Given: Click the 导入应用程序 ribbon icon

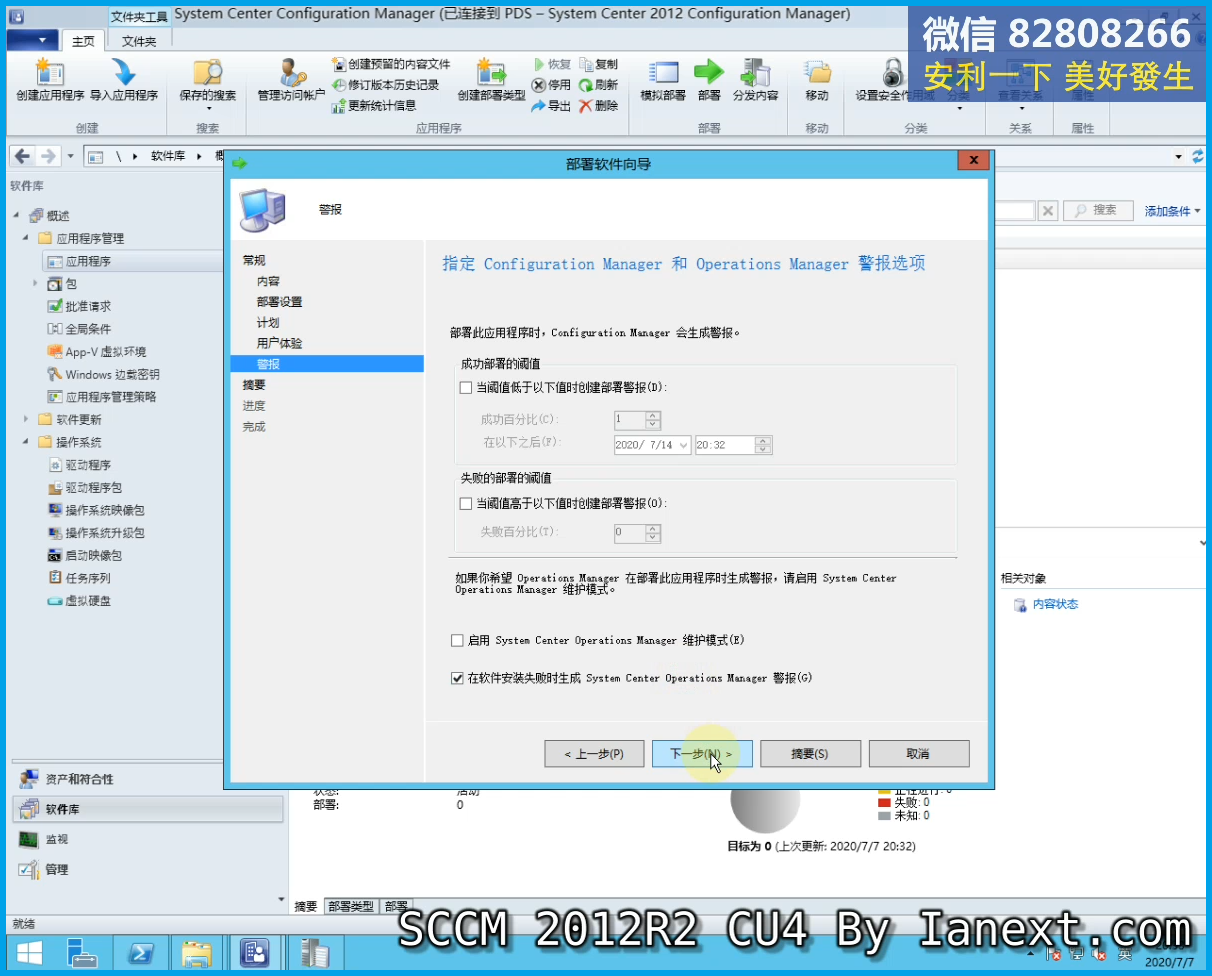Looking at the screenshot, I should click(124, 81).
